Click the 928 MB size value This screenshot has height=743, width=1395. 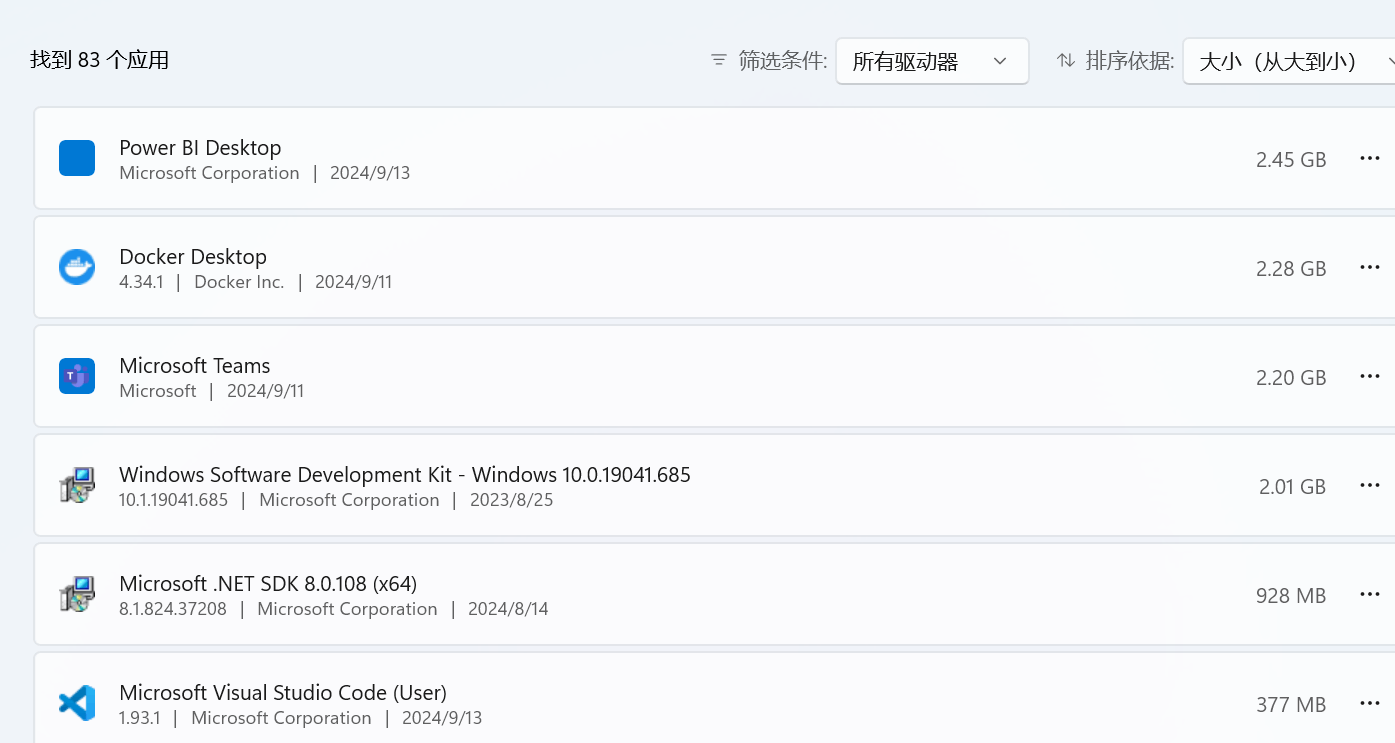(x=1291, y=596)
